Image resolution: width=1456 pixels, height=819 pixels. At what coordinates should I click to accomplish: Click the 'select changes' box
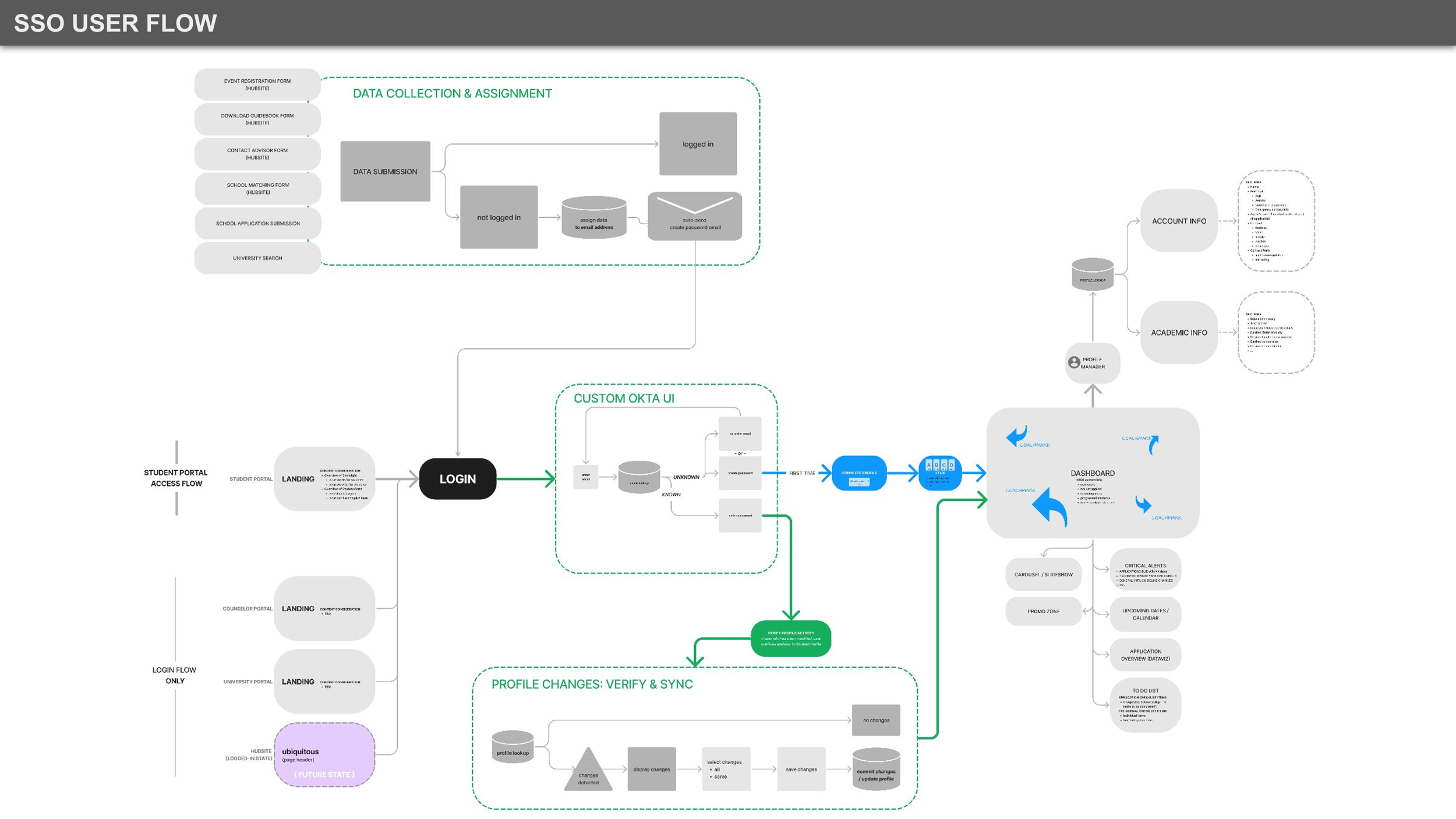(x=726, y=769)
